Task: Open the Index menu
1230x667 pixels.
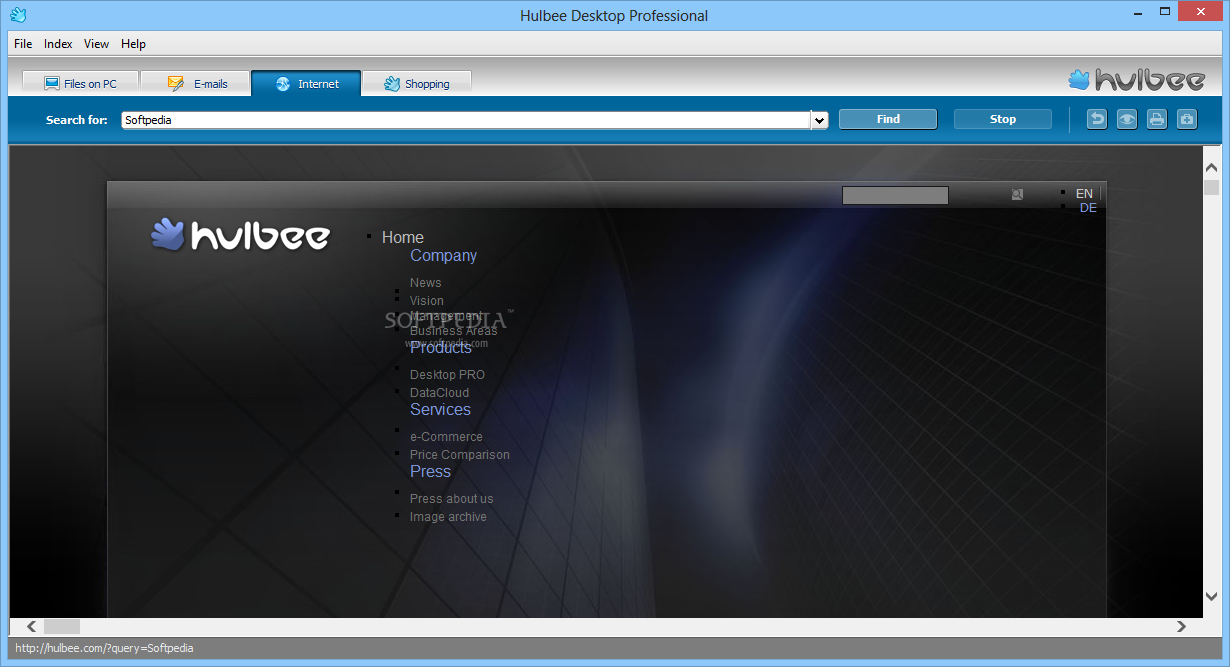Action: tap(58, 44)
